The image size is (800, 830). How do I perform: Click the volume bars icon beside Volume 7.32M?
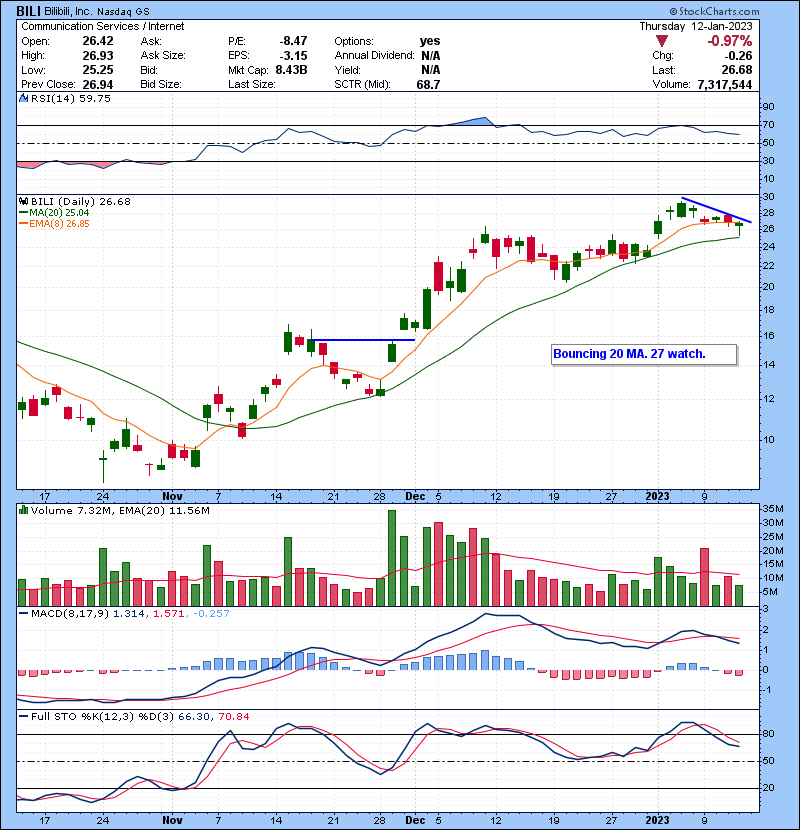pos(23,510)
